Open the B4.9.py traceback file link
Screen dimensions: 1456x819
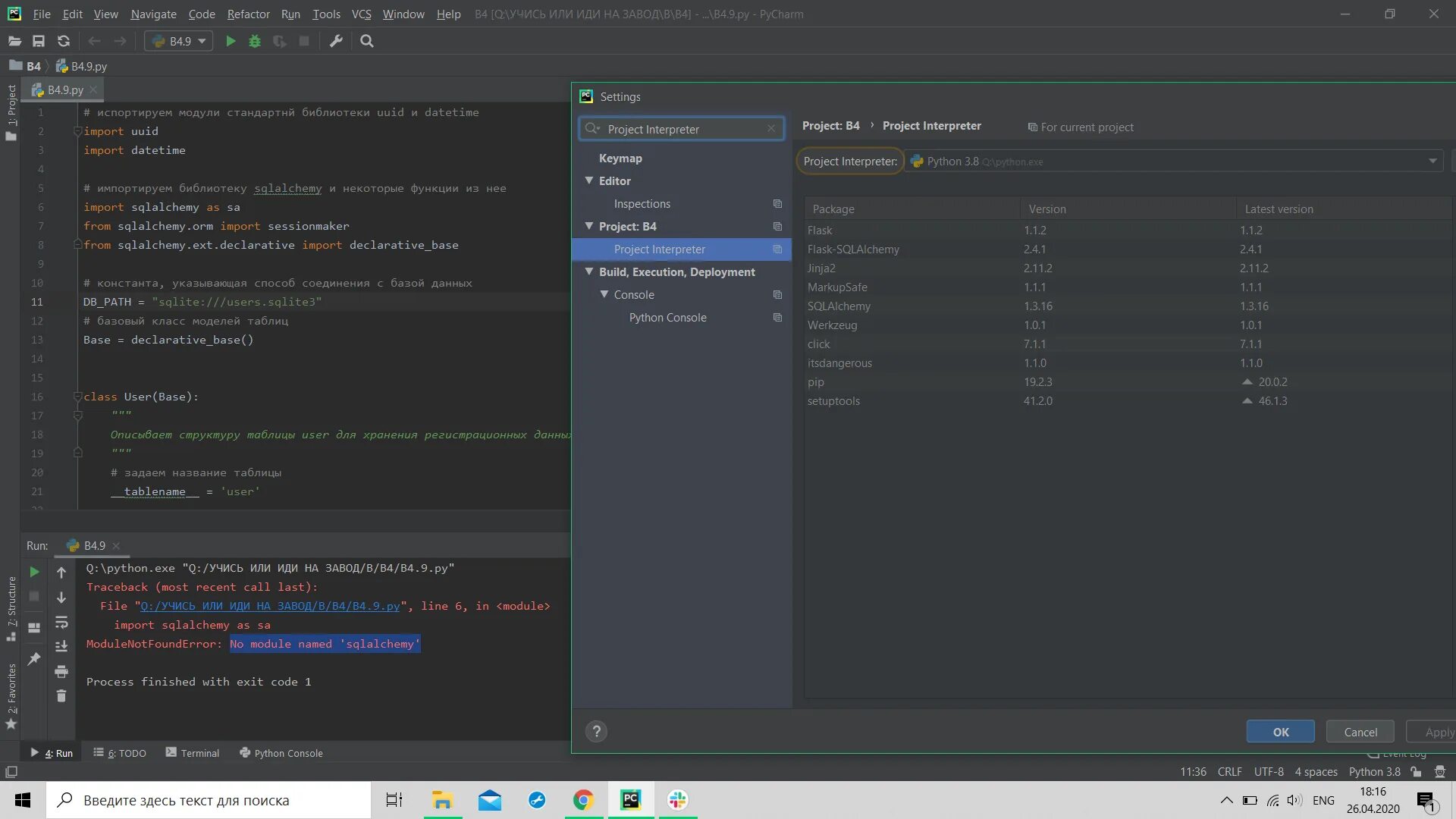tap(270, 606)
